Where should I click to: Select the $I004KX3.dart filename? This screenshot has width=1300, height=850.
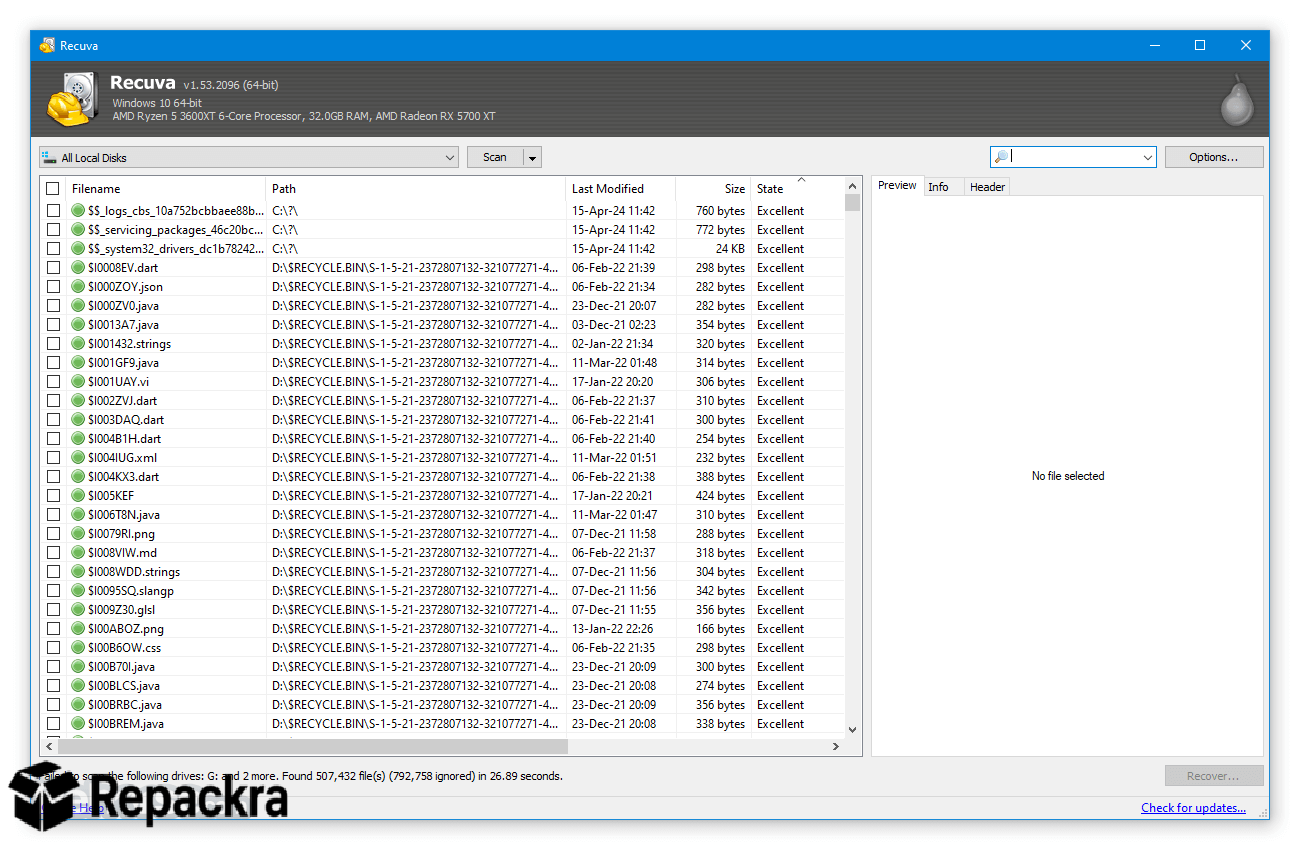pyautogui.click(x=123, y=477)
